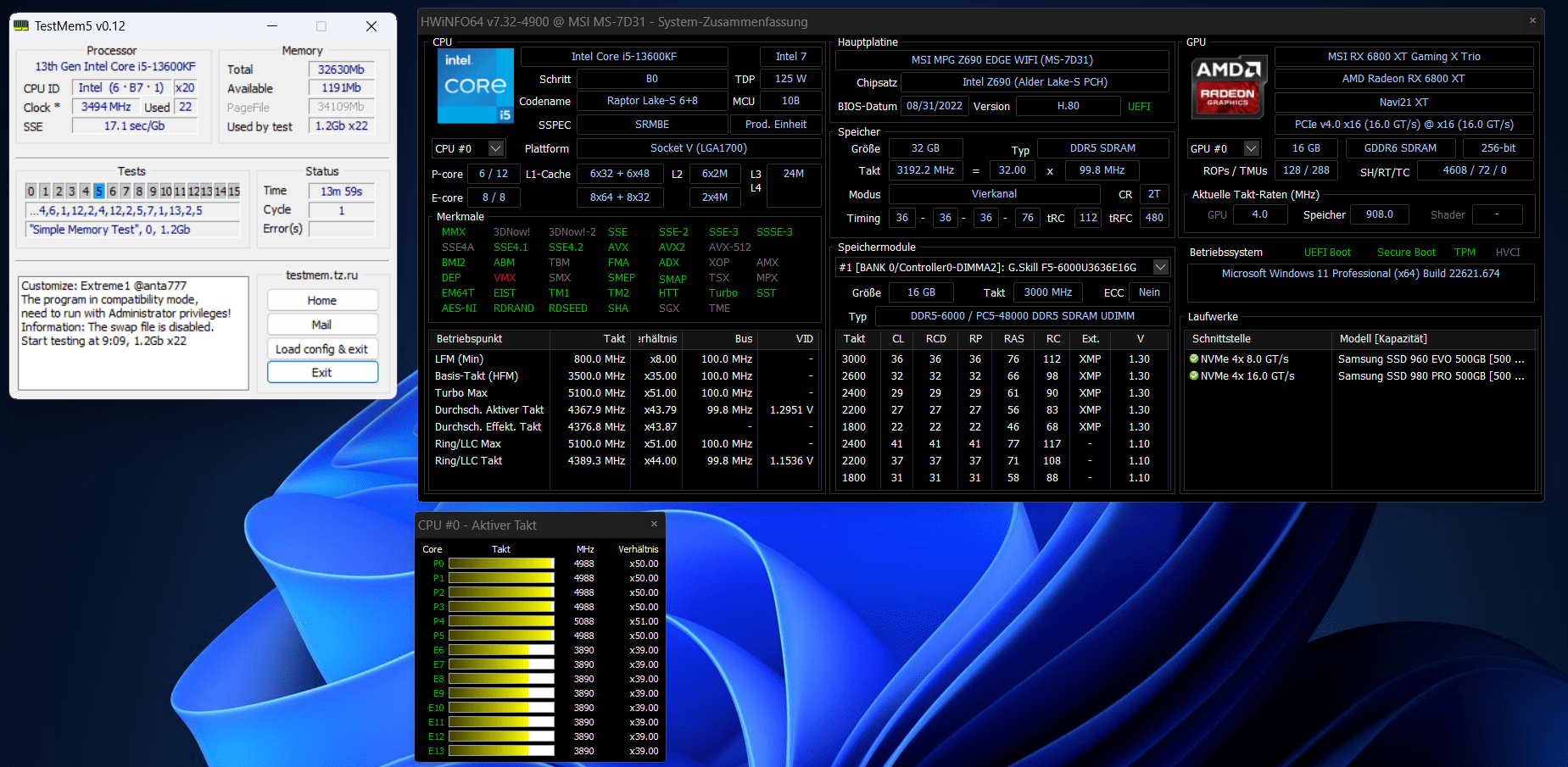This screenshot has height=767, width=1568.
Task: Click the BIOS date '08/31/2022' field
Action: pyautogui.click(x=935, y=106)
